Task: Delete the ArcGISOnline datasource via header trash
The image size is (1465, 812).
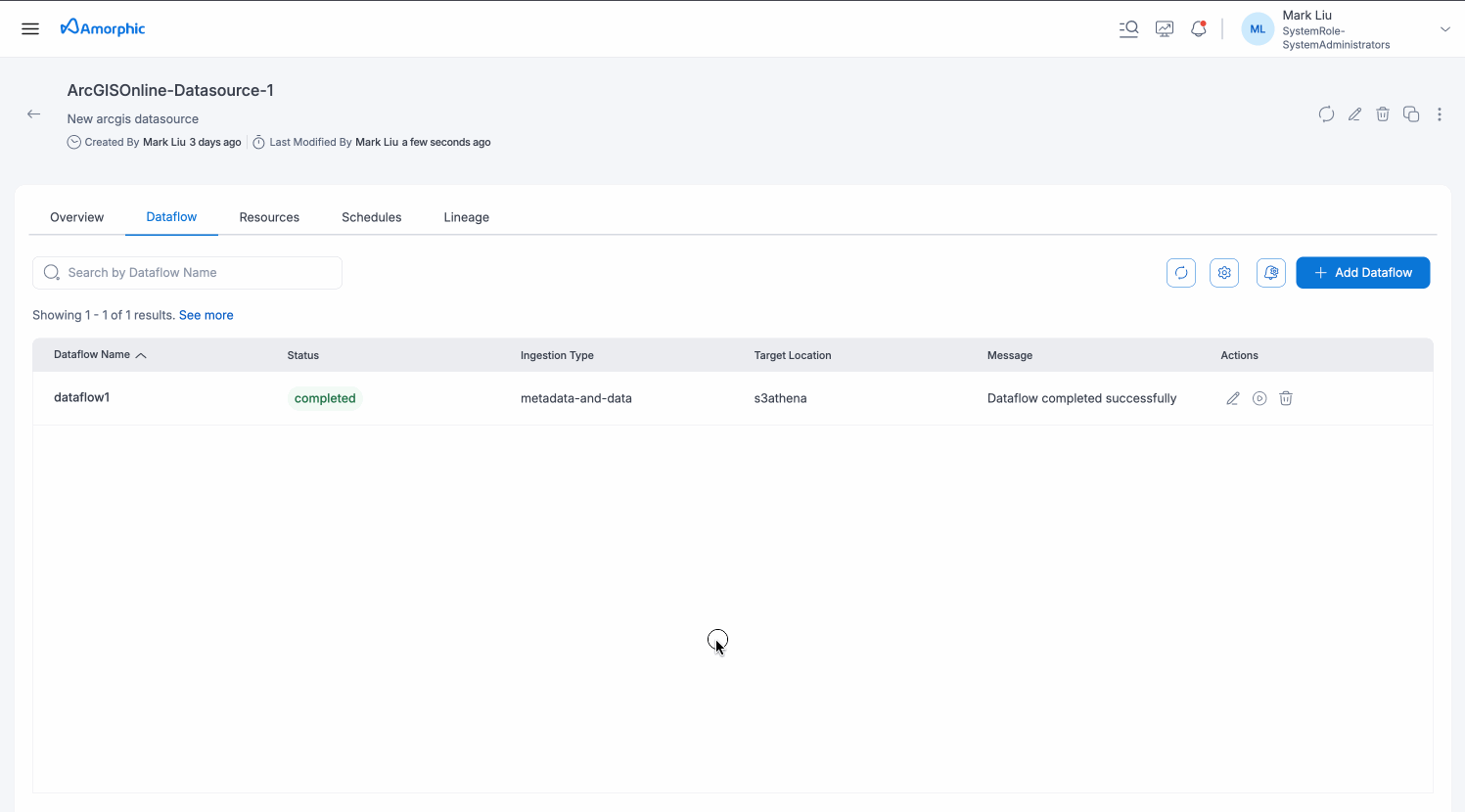Action: 1383,114
